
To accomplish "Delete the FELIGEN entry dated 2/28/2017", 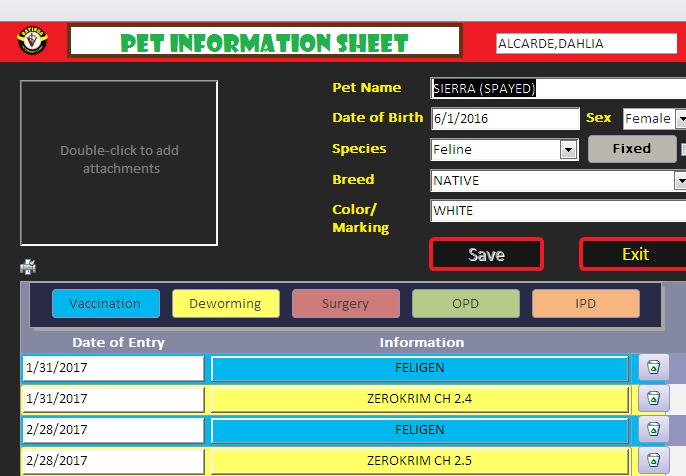I will [652, 430].
